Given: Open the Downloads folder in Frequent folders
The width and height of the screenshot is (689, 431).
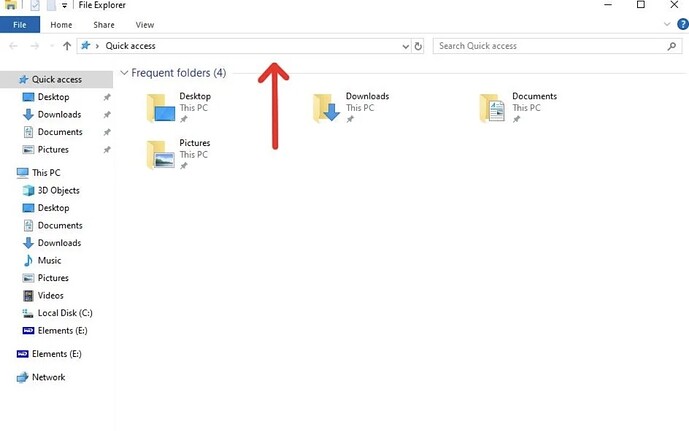Looking at the screenshot, I should pyautogui.click(x=366, y=97).
